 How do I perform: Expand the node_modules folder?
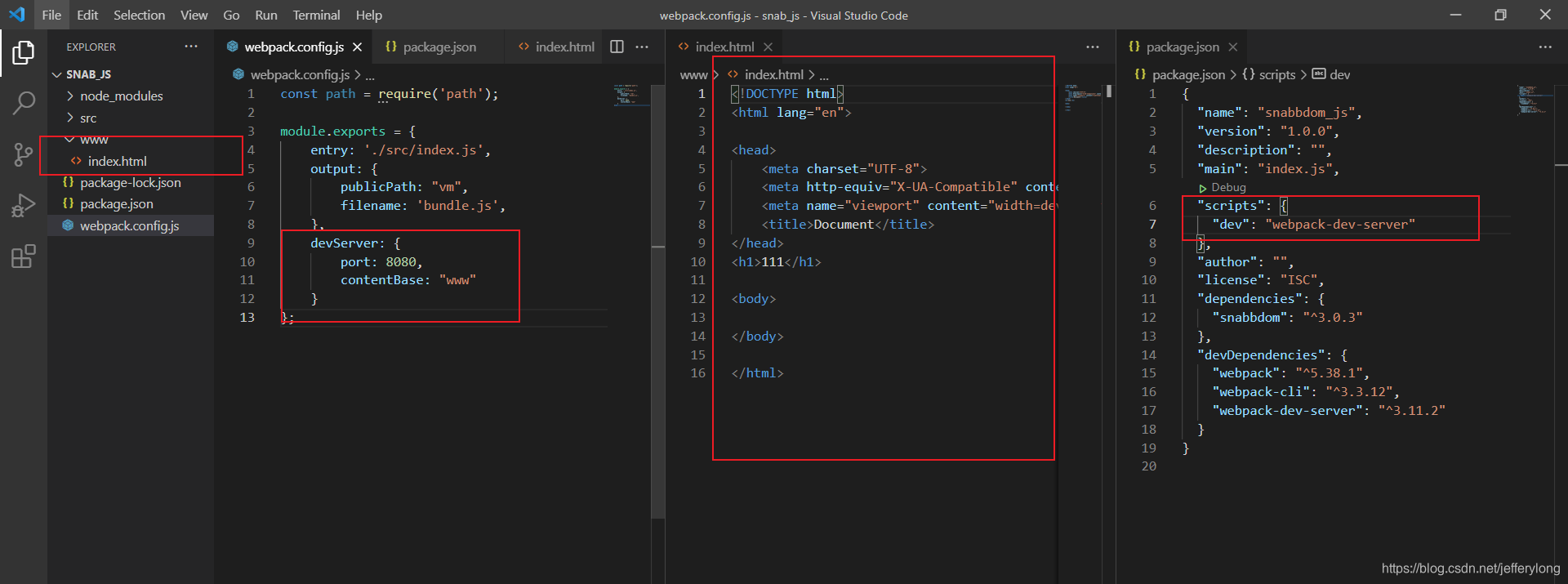[131, 96]
